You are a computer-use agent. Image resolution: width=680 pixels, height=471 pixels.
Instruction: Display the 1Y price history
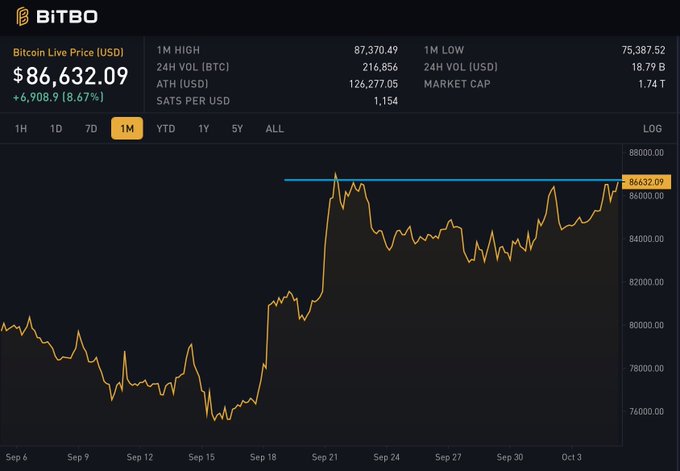click(203, 129)
